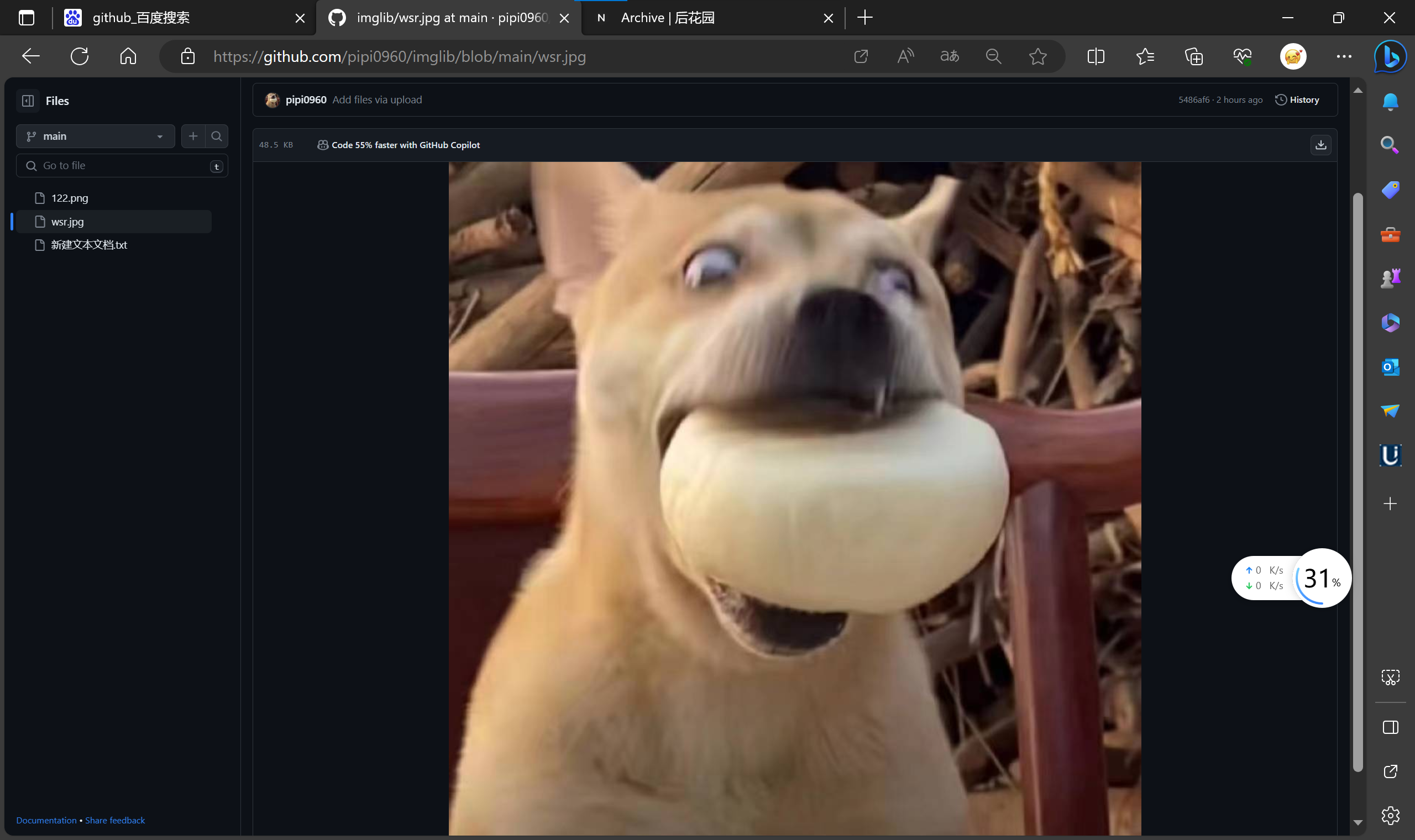Viewport: 1415px width, 840px height.
Task: Open 122.png in file tree
Action: [70, 198]
